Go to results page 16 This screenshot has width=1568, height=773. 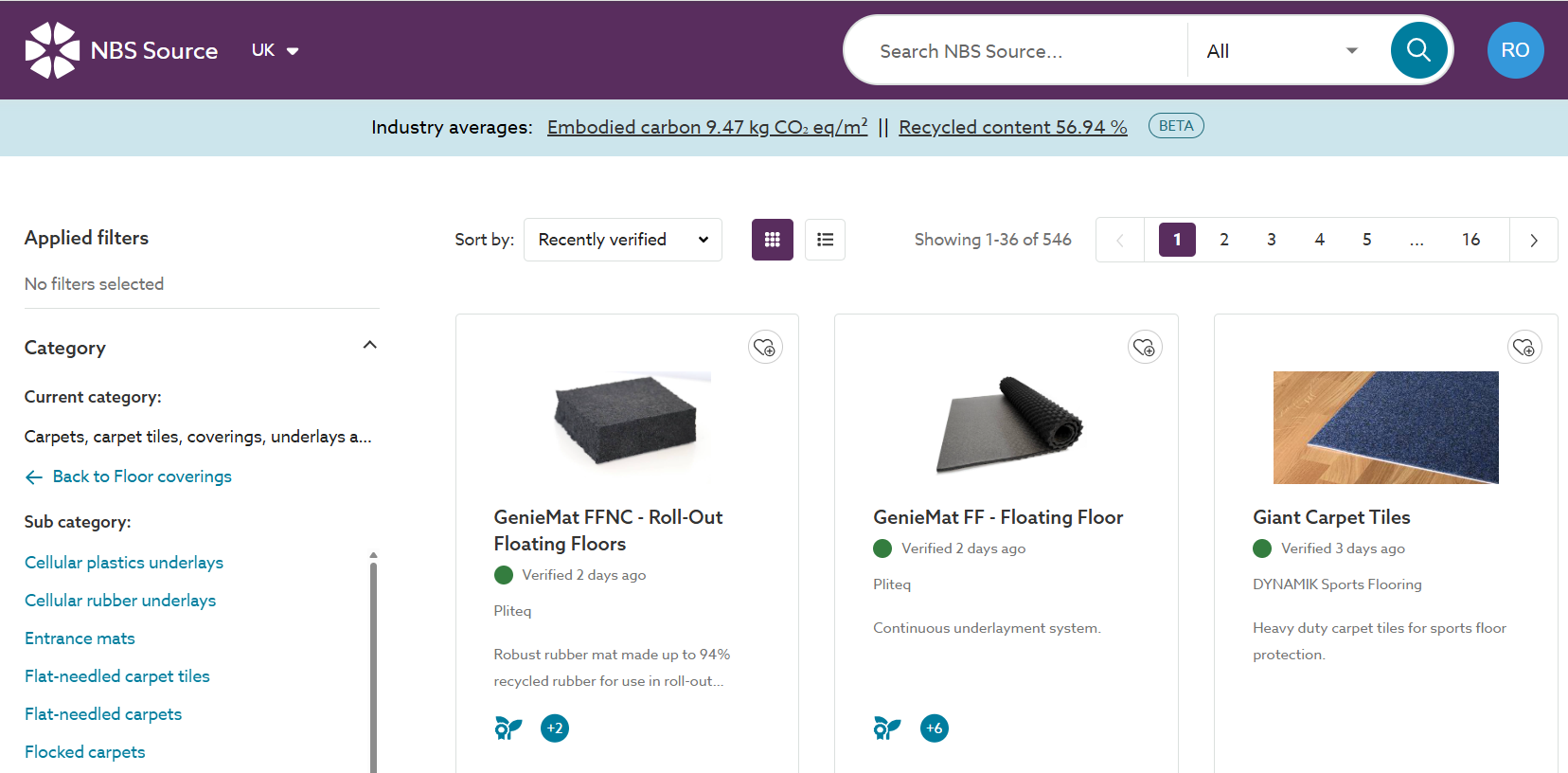pos(1470,240)
